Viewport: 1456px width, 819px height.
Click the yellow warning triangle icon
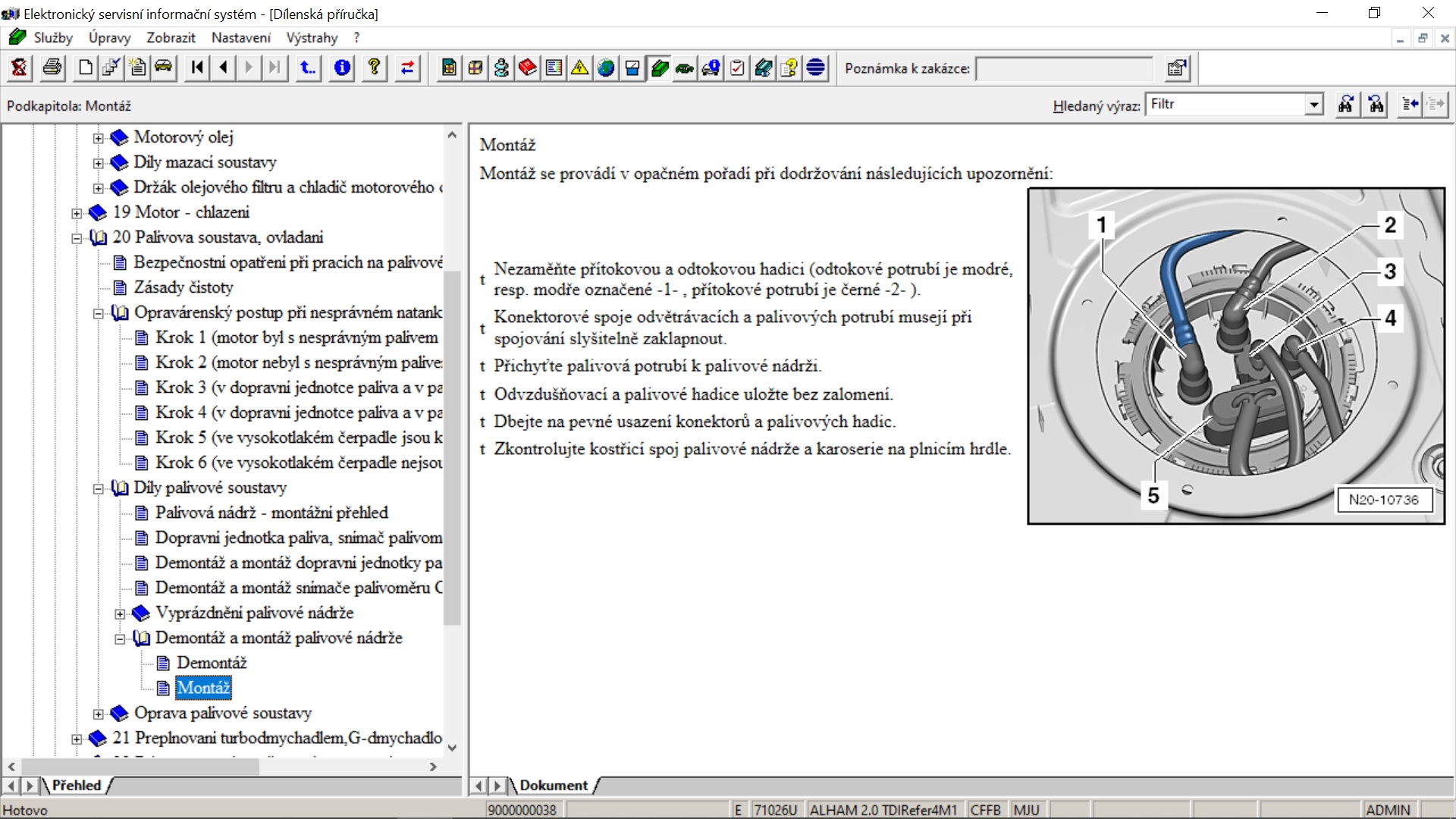pos(579,68)
